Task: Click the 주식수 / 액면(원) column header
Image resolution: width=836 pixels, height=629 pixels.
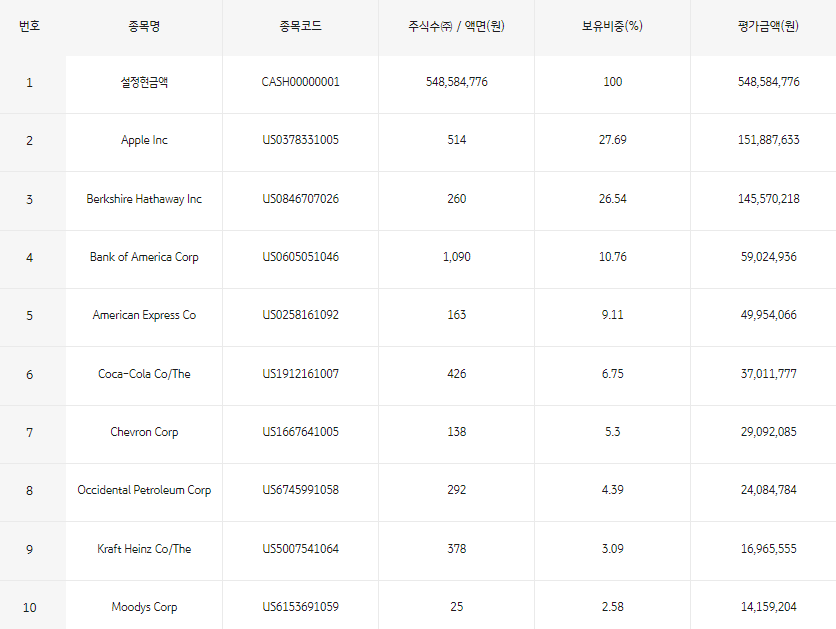Action: click(456, 26)
